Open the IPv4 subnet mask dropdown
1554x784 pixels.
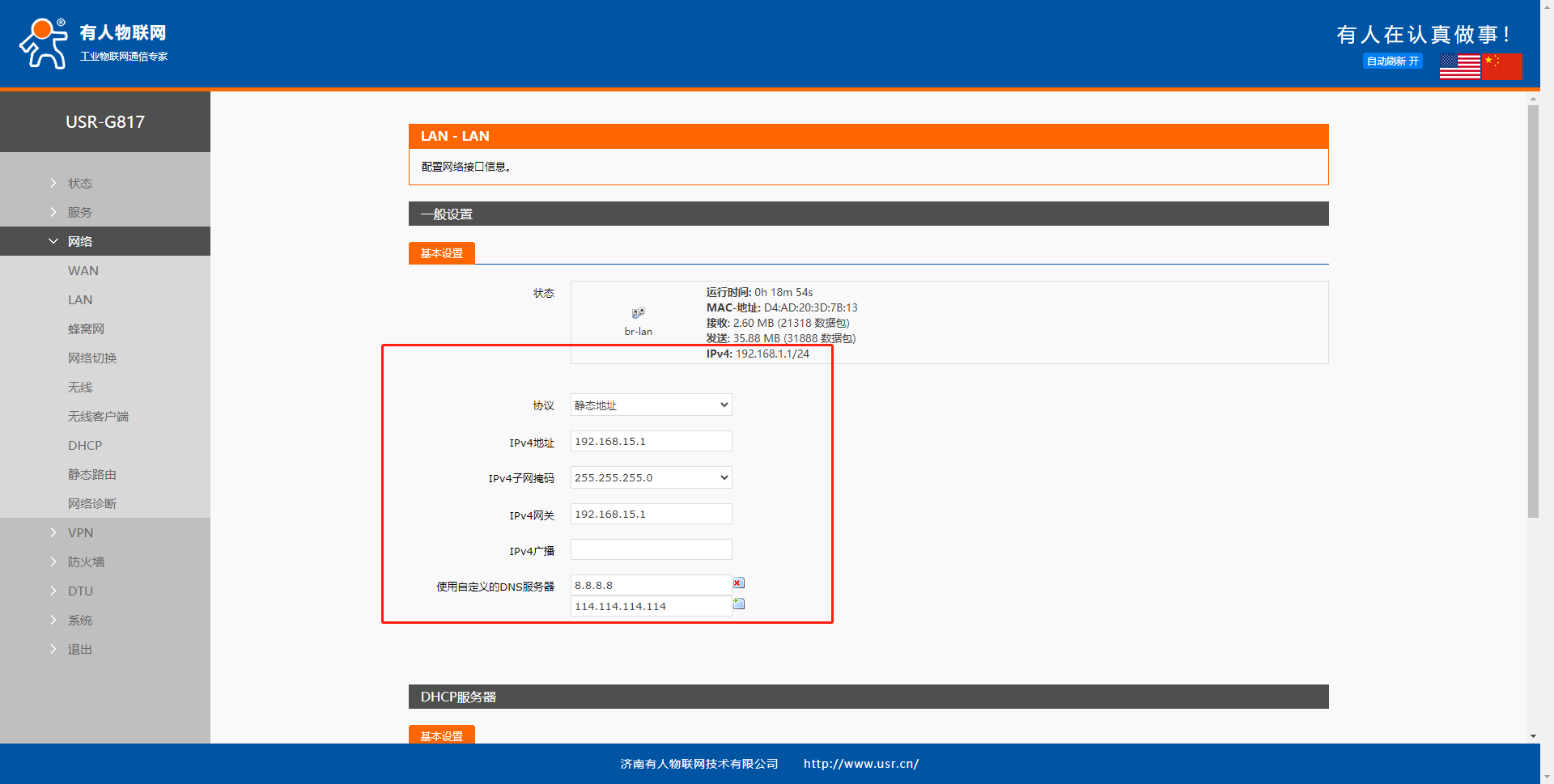coord(651,478)
